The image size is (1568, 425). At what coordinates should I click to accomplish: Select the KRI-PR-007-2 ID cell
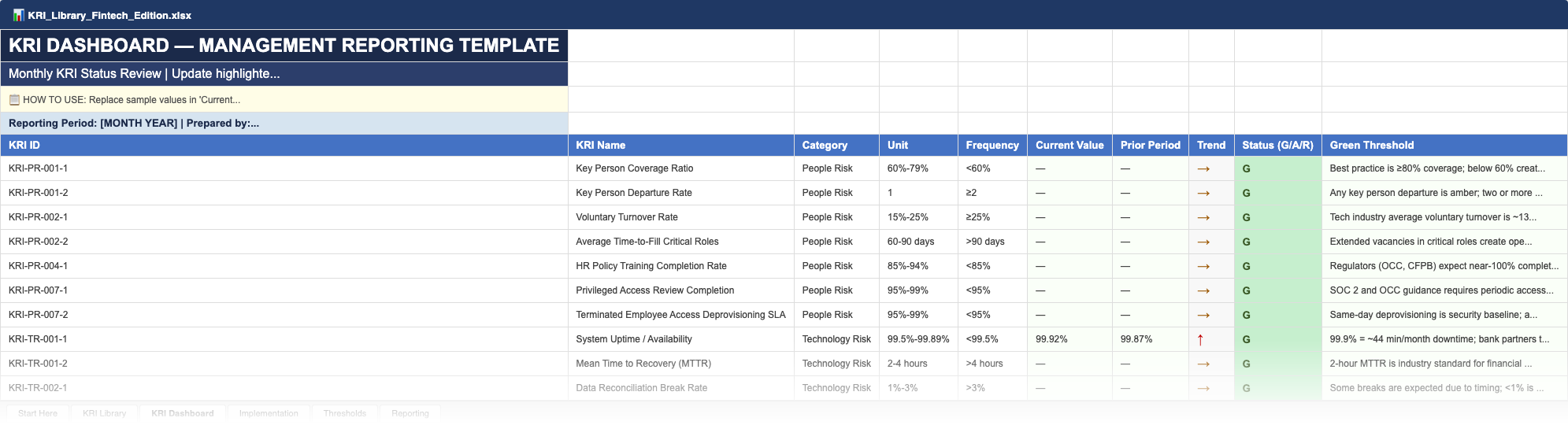click(284, 315)
